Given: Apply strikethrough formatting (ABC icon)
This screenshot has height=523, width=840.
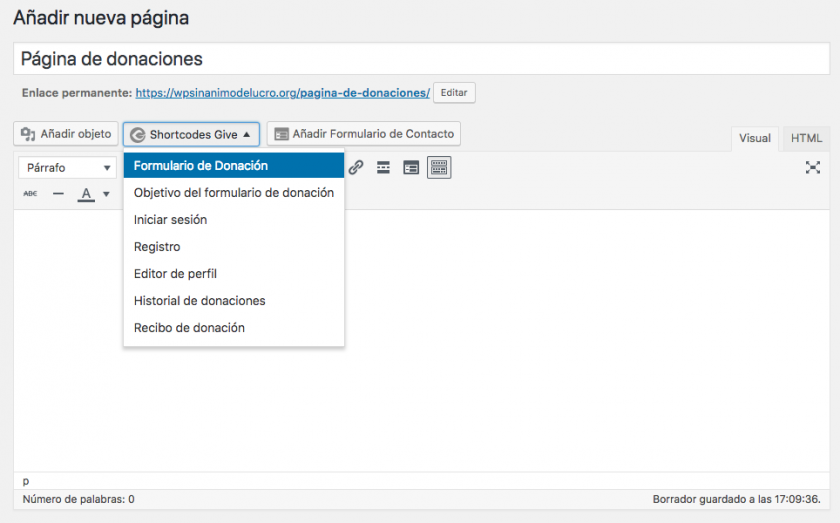Looking at the screenshot, I should click(x=30, y=194).
